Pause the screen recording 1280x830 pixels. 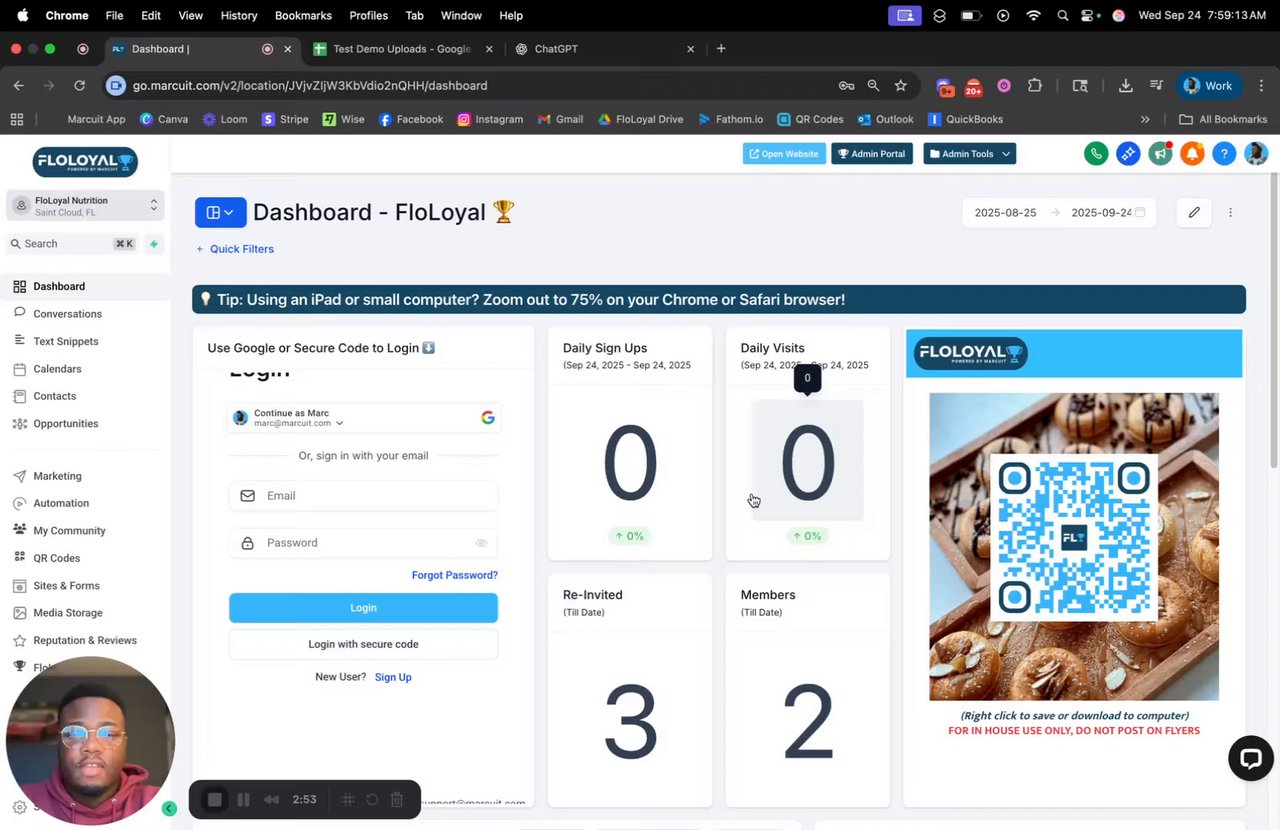[x=243, y=799]
